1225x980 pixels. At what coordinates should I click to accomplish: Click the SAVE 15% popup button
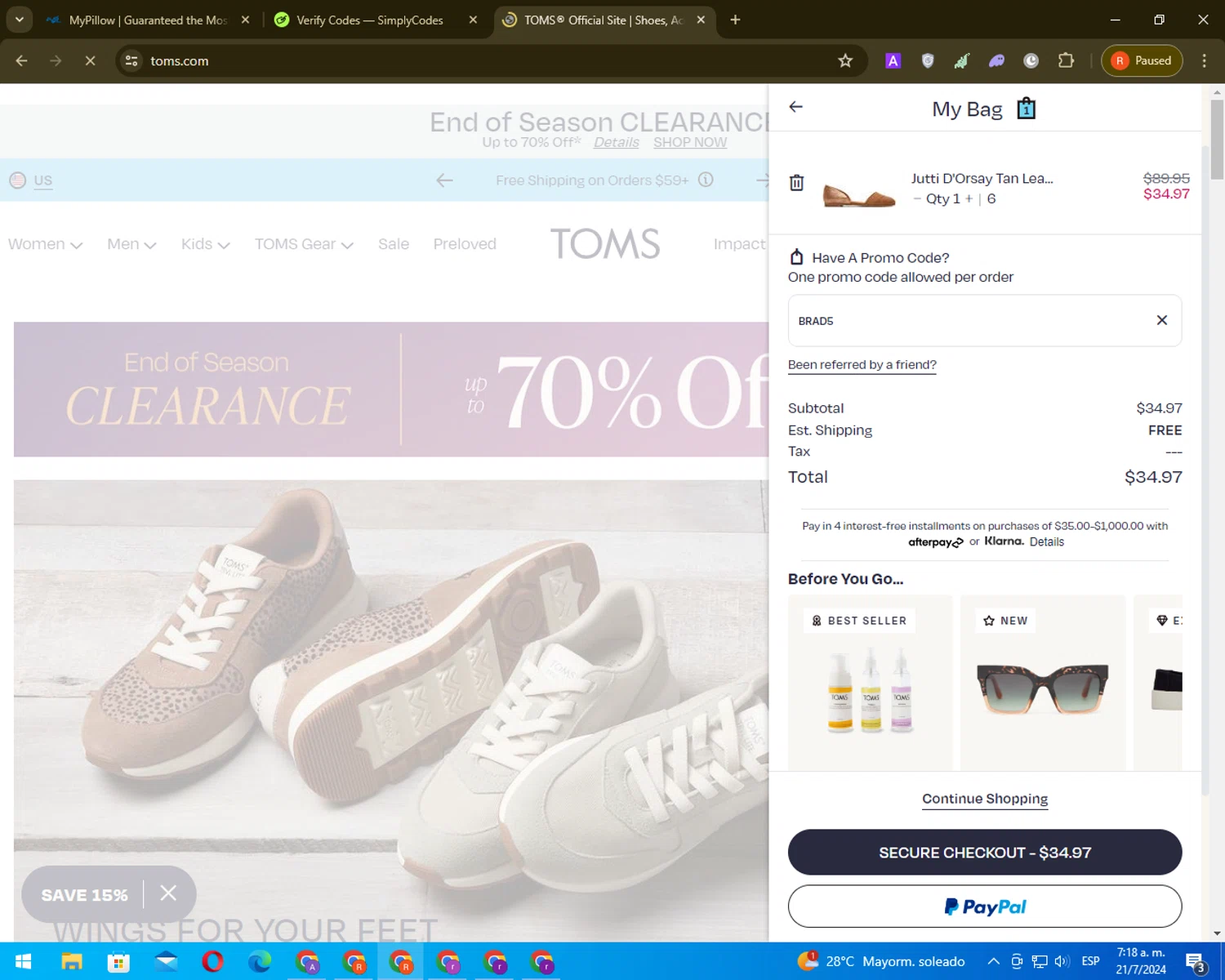[x=84, y=895]
